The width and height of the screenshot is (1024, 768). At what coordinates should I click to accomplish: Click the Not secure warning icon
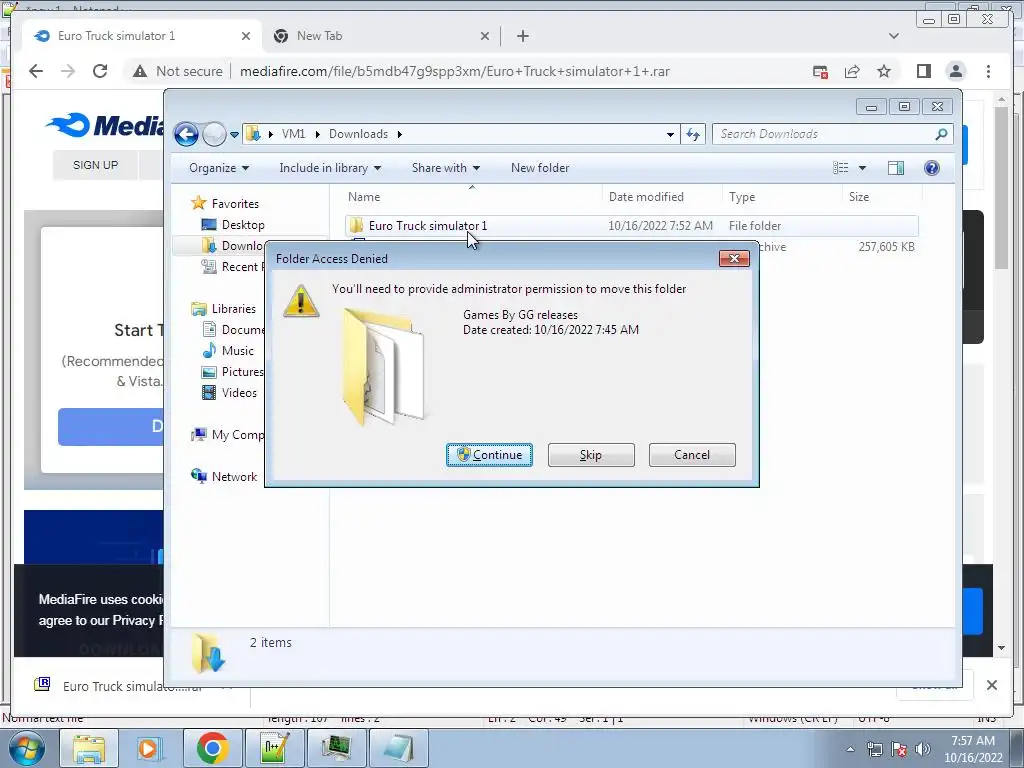tap(140, 71)
